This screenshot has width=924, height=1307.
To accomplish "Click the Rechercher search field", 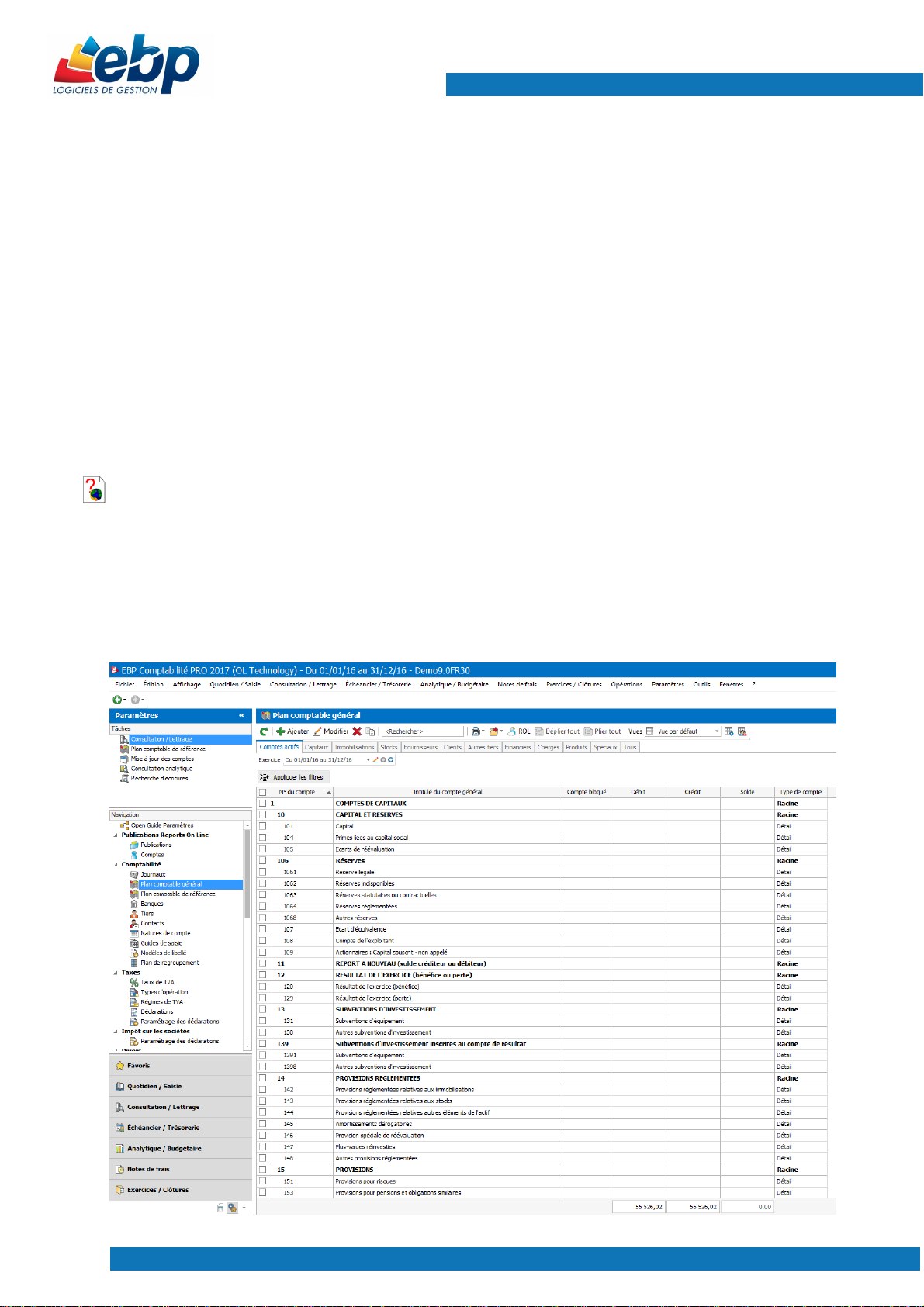I will (x=423, y=731).
